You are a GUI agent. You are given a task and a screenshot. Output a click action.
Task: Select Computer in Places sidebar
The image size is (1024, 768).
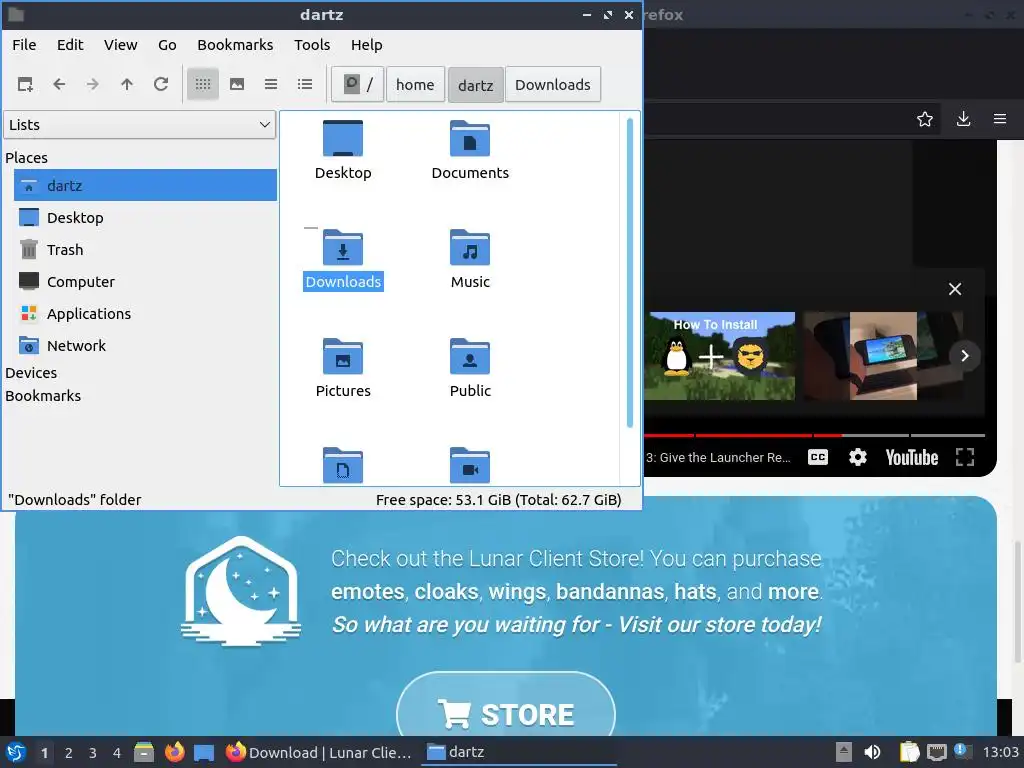click(x=146, y=281)
